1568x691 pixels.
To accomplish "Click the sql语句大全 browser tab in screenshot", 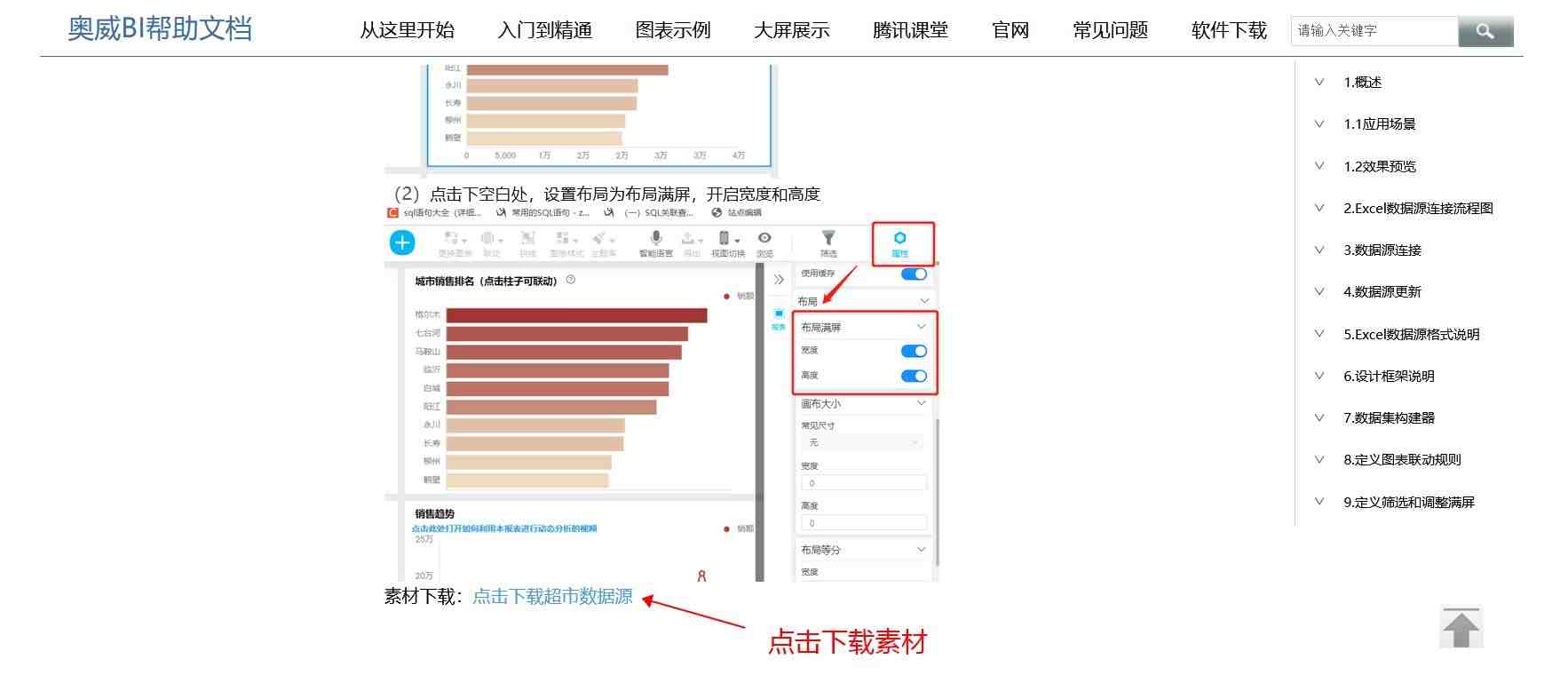I will (x=434, y=213).
